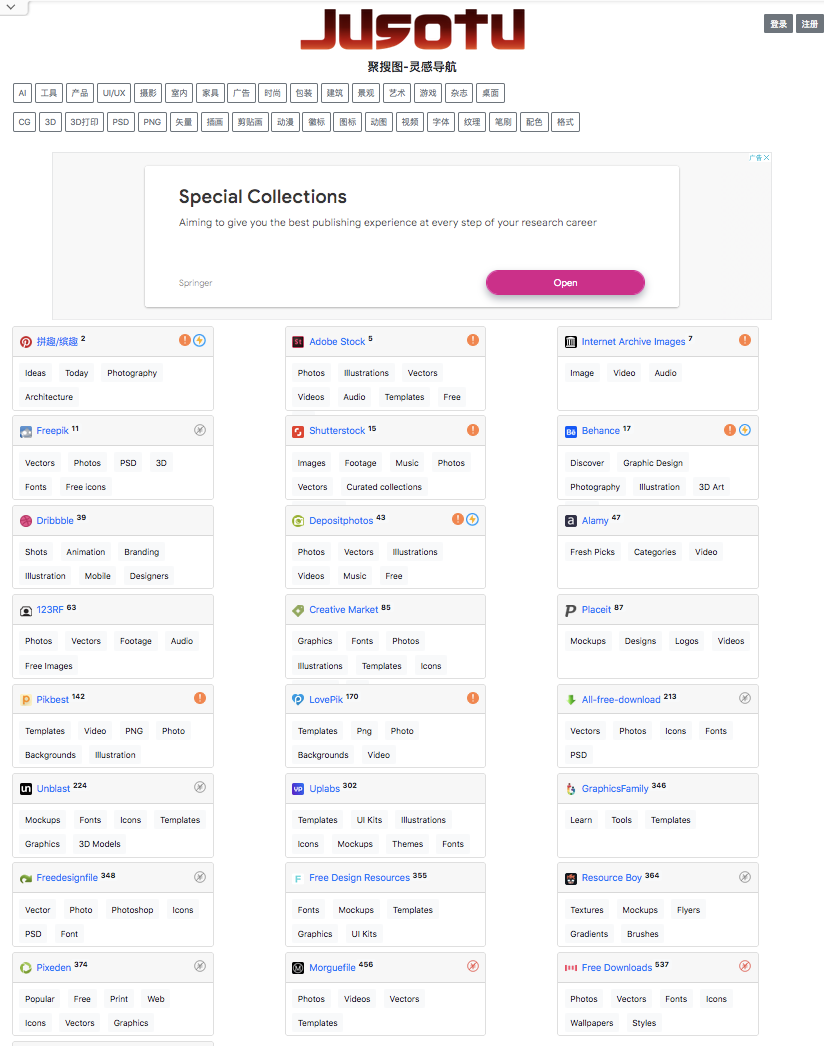Click the Pinterest logo icon in first card
The image size is (824, 1046).
[x=26, y=342]
